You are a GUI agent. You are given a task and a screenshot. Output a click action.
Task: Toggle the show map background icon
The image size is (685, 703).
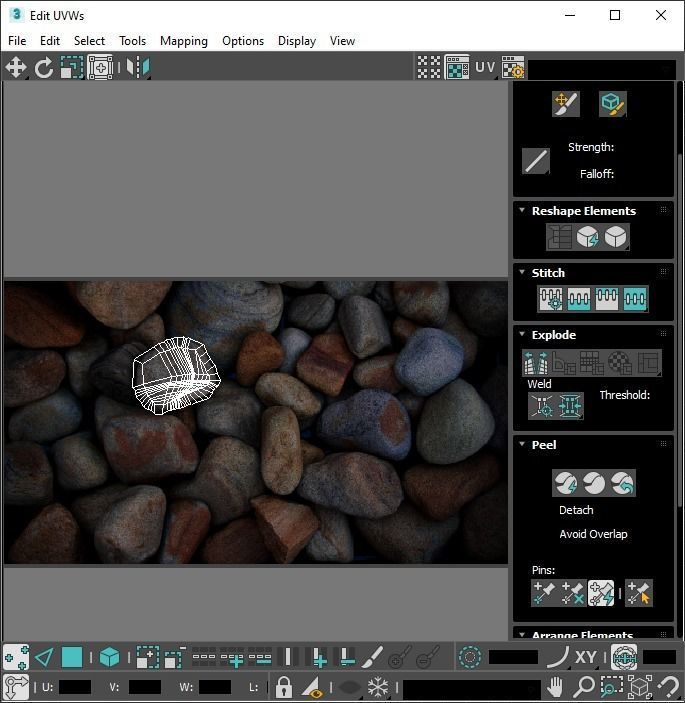tap(457, 67)
